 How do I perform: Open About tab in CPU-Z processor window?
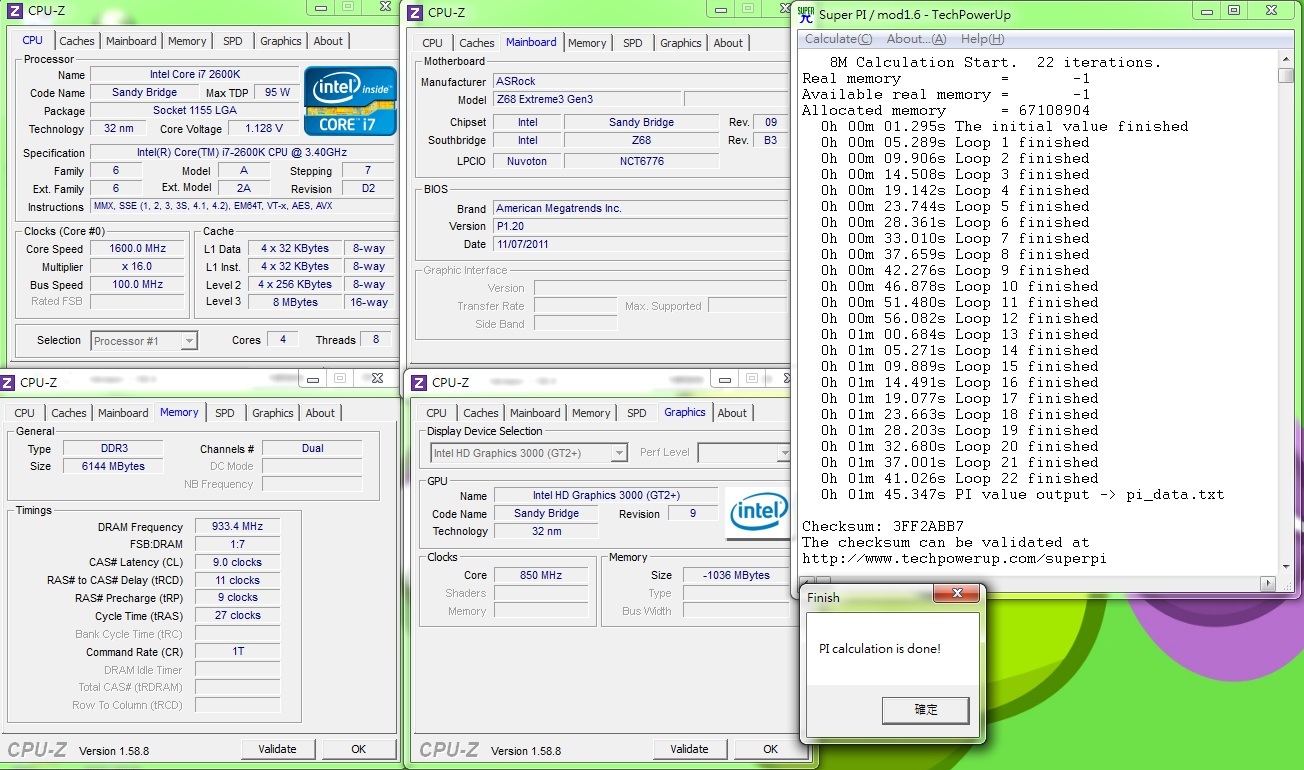(328, 41)
